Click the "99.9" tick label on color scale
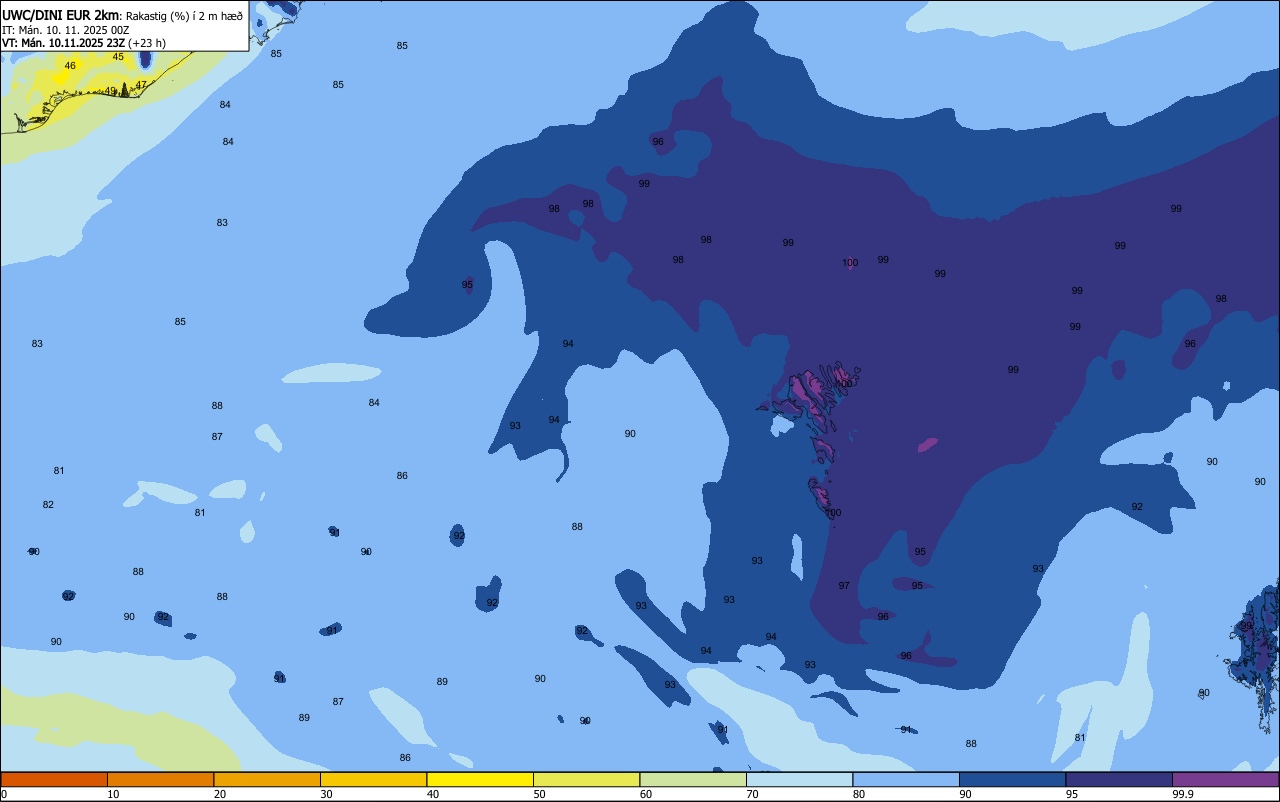The height and width of the screenshot is (802, 1280). [x=1183, y=794]
